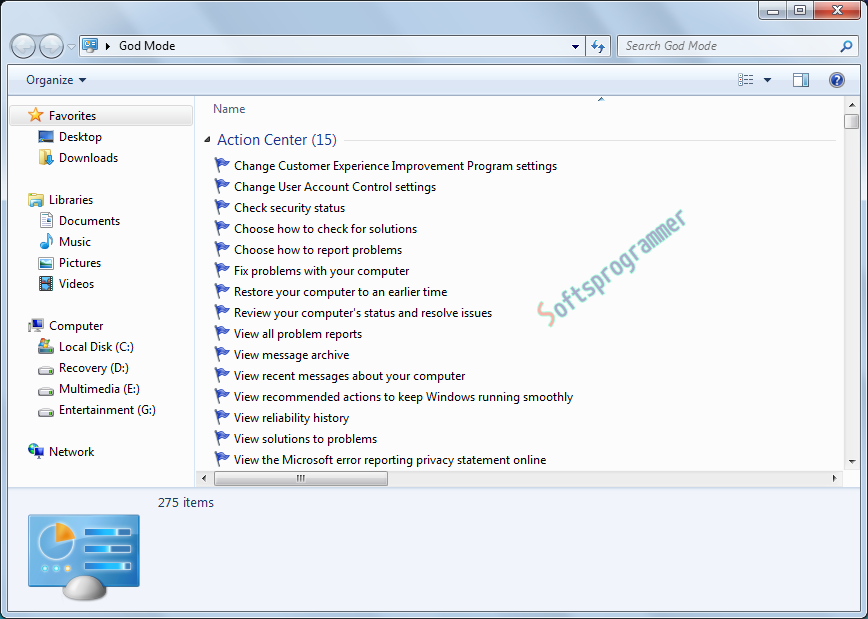Click View reliability history
Screen dimensions: 868x619
click(291, 417)
